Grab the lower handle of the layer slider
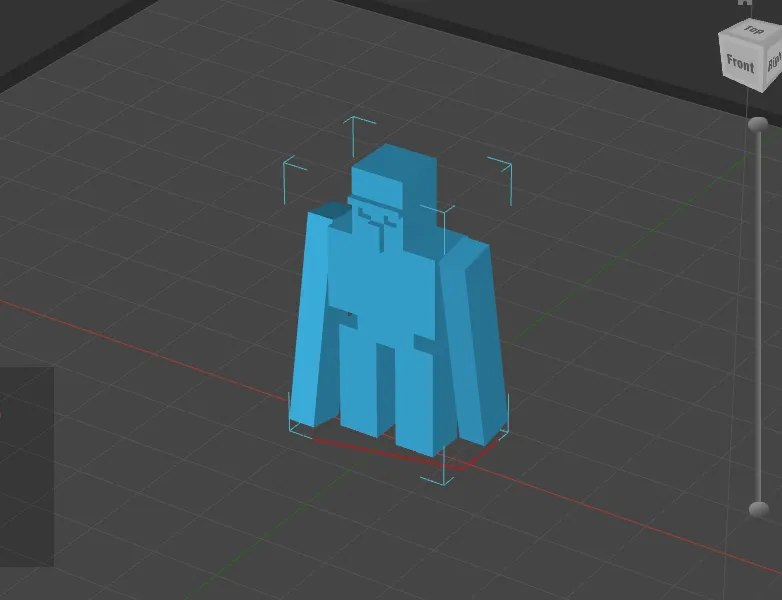This screenshot has width=782, height=600. pyautogui.click(x=759, y=509)
